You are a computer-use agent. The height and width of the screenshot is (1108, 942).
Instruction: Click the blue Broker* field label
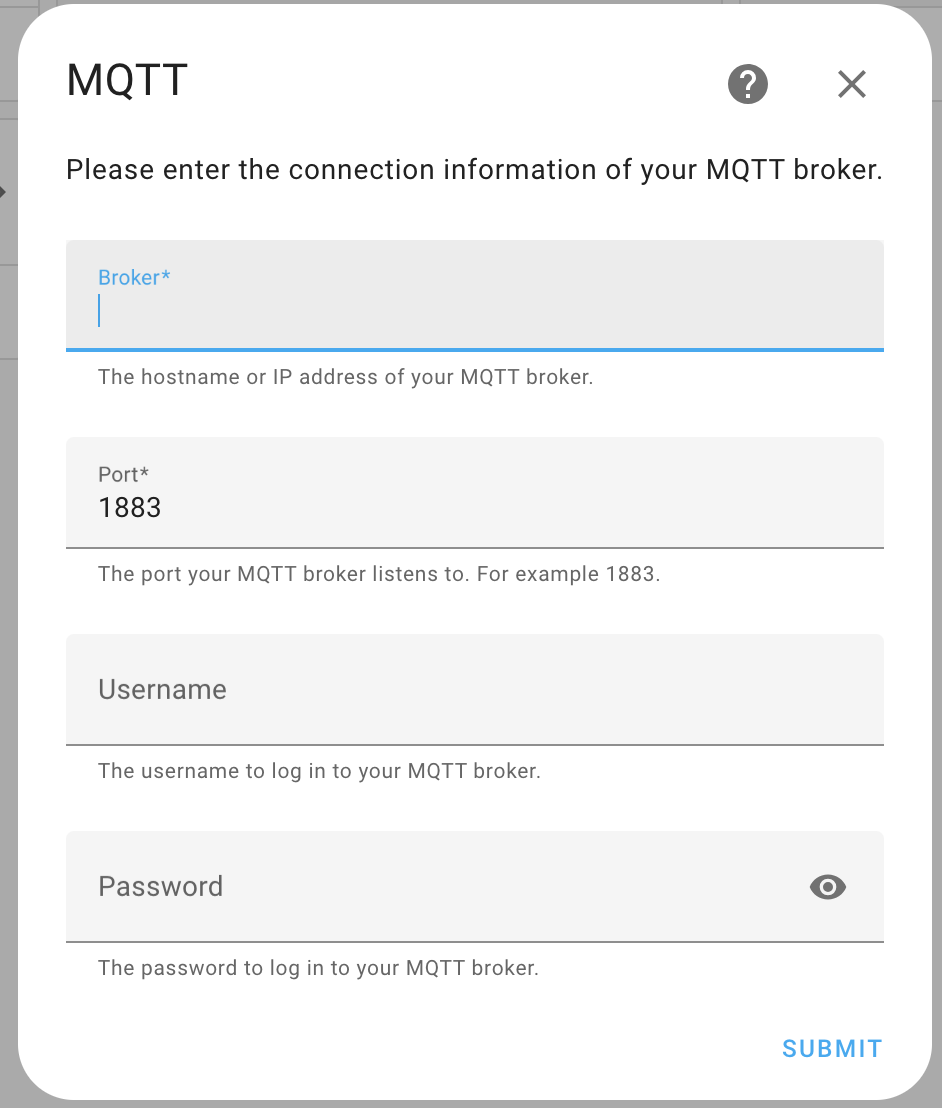coord(134,277)
